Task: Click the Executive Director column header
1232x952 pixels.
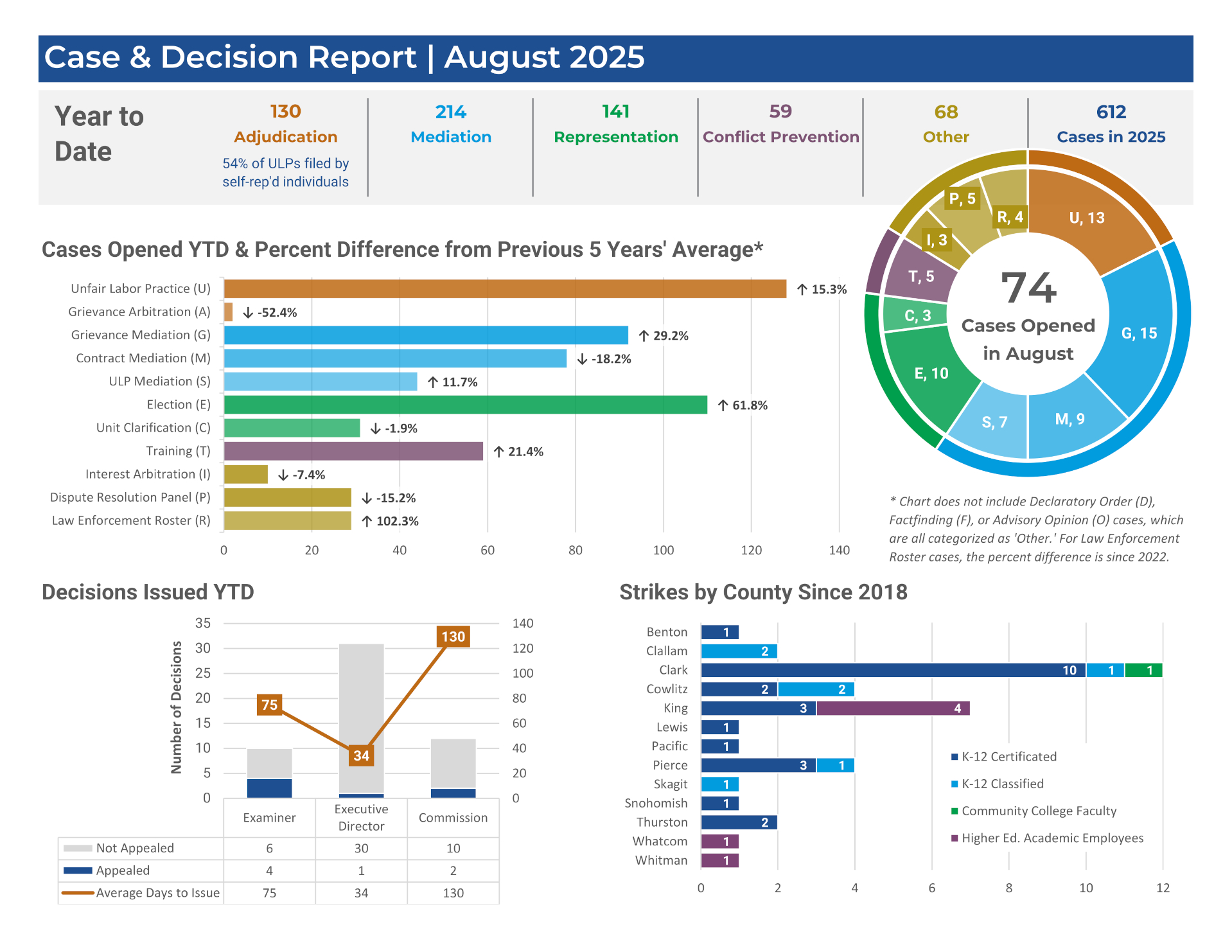Action: coord(361,817)
